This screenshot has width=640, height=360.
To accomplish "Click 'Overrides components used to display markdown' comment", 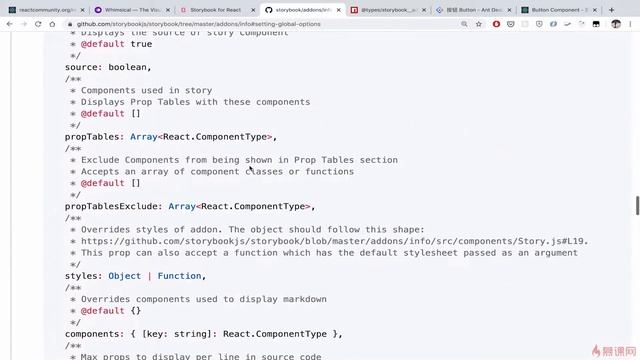I will coord(204,299).
